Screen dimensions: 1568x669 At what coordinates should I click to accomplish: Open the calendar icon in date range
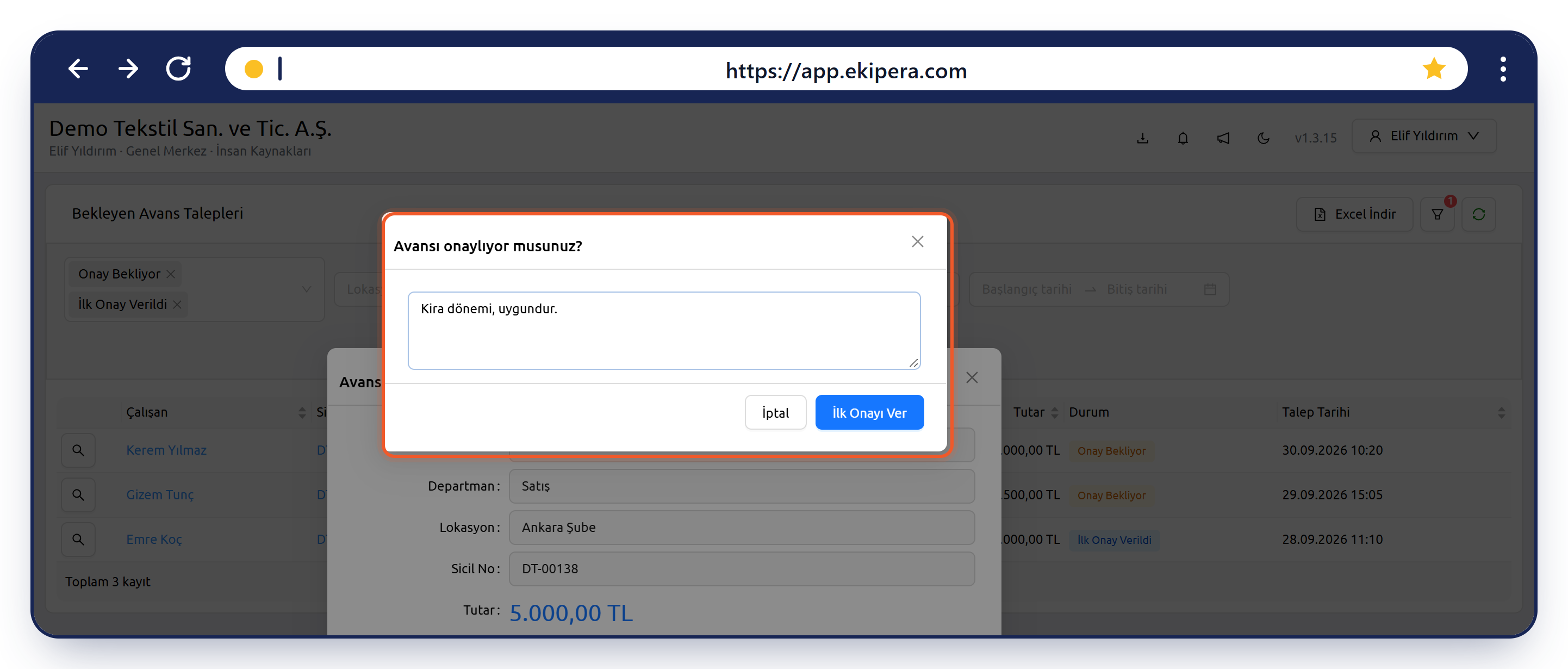coord(1210,289)
